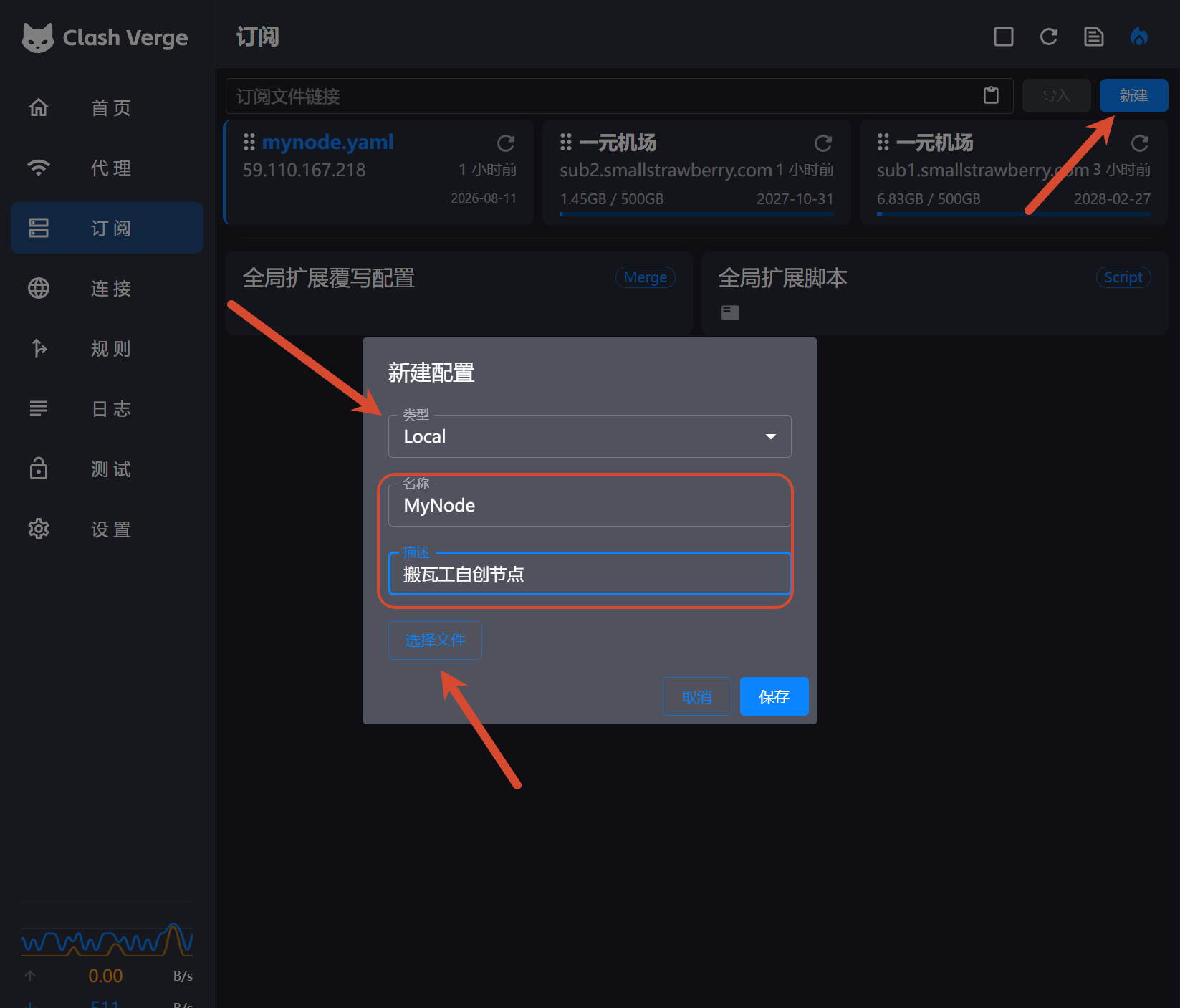The height and width of the screenshot is (1008, 1180).
Task: Click the small icon under 全局扩展脚本
Action: pyautogui.click(x=730, y=312)
